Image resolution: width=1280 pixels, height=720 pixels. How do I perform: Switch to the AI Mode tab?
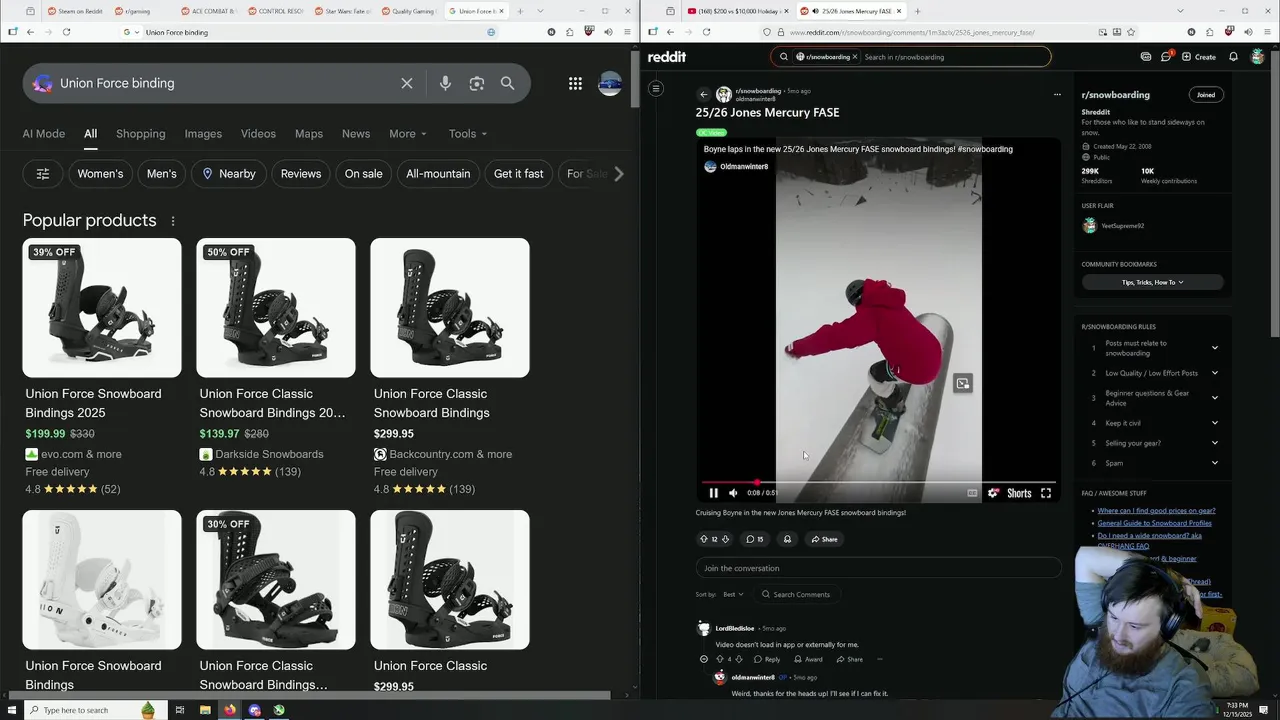click(44, 134)
